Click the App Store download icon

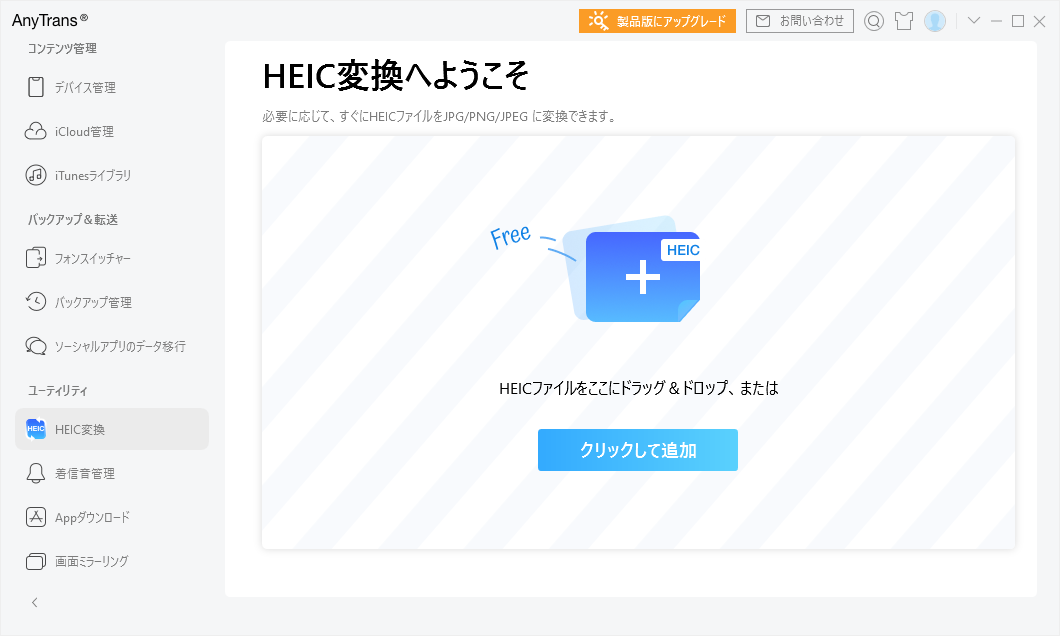click(x=36, y=517)
